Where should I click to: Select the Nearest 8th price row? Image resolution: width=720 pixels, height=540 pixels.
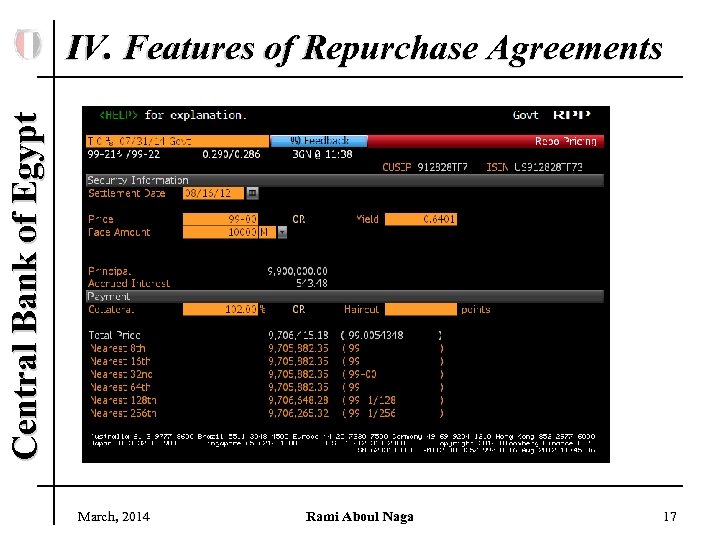[x=266, y=349]
